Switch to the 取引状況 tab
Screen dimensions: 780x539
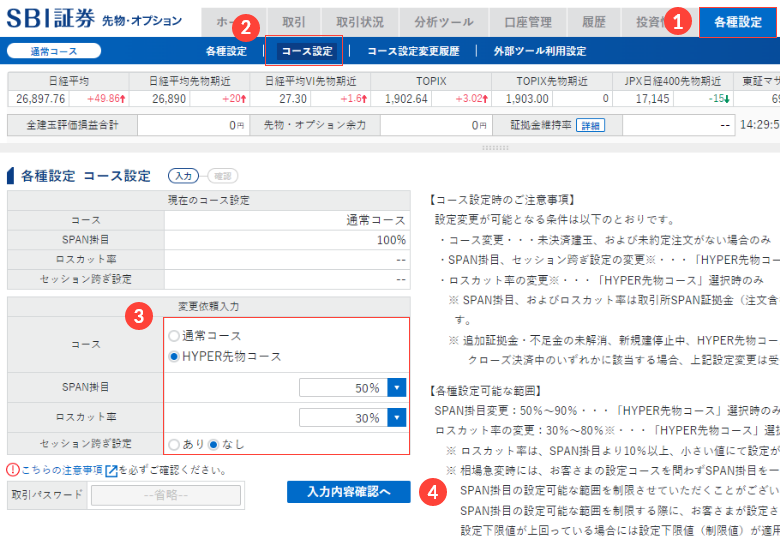coord(360,22)
